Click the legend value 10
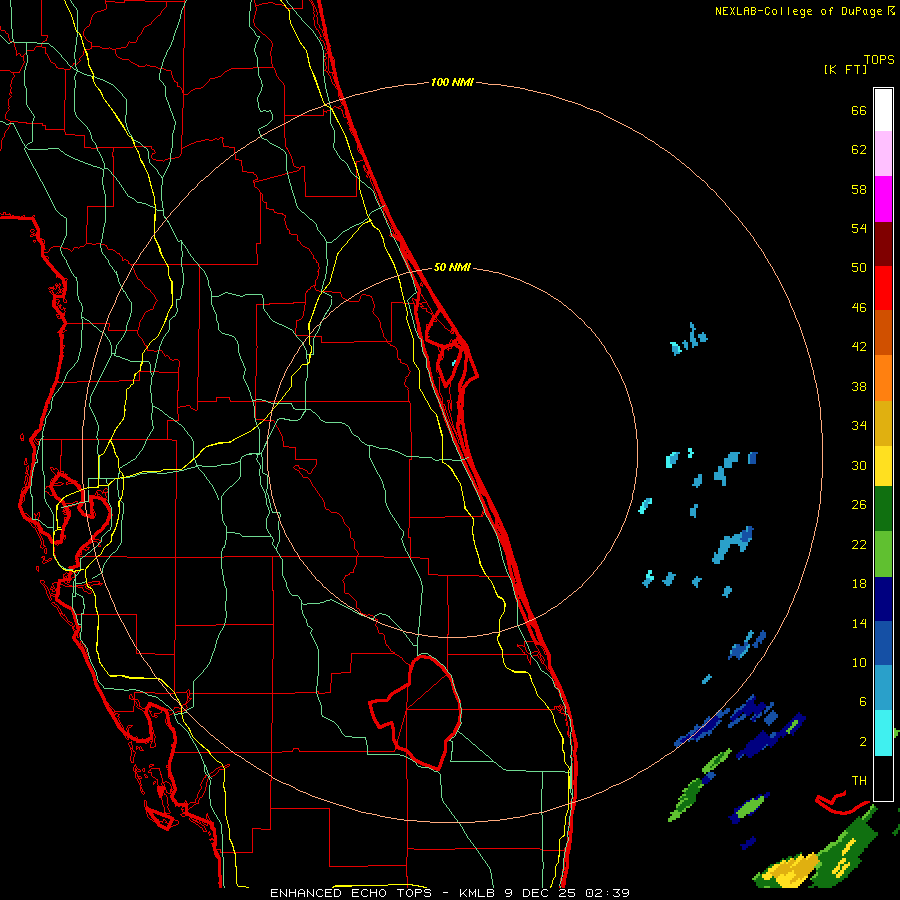Image resolution: width=900 pixels, height=900 pixels. pos(859,662)
